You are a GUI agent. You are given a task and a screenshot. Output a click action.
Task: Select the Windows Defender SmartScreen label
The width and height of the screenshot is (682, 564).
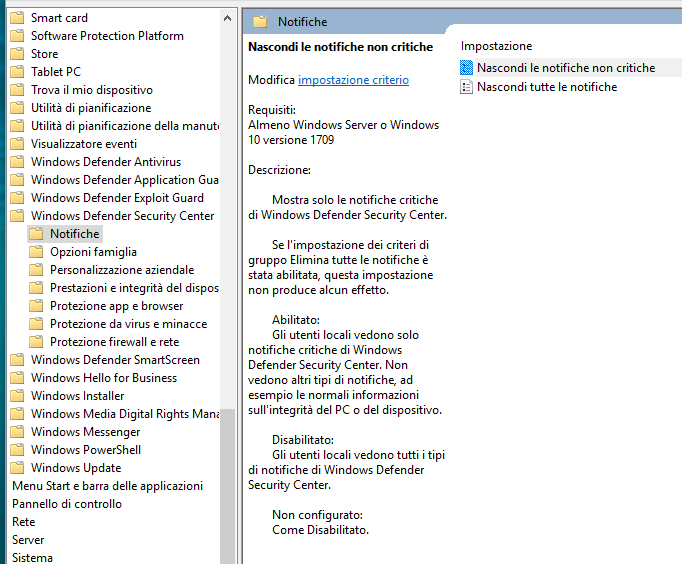[x=115, y=360]
